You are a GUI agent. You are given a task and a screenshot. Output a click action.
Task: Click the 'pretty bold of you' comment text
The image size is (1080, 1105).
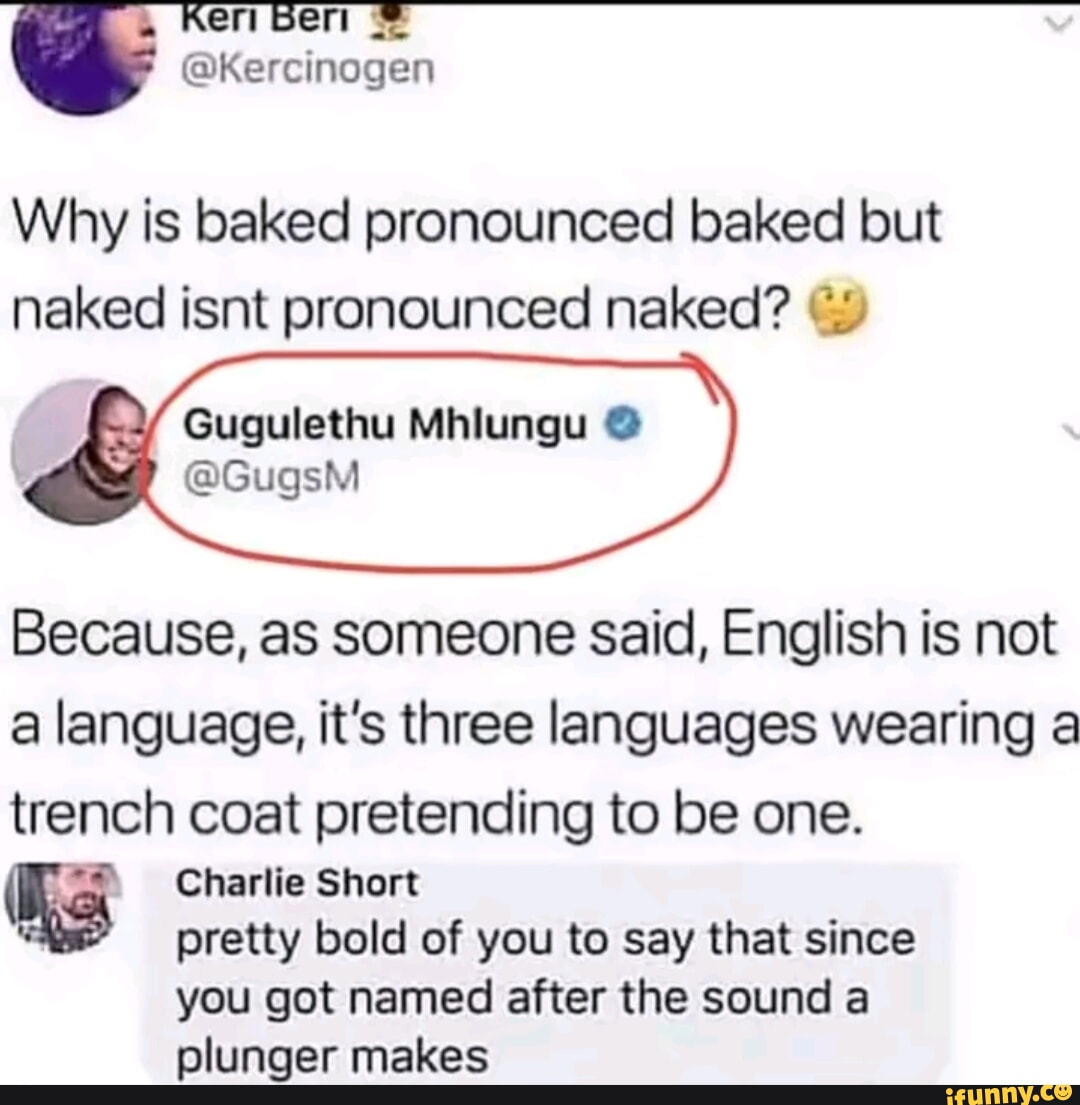point(546,941)
